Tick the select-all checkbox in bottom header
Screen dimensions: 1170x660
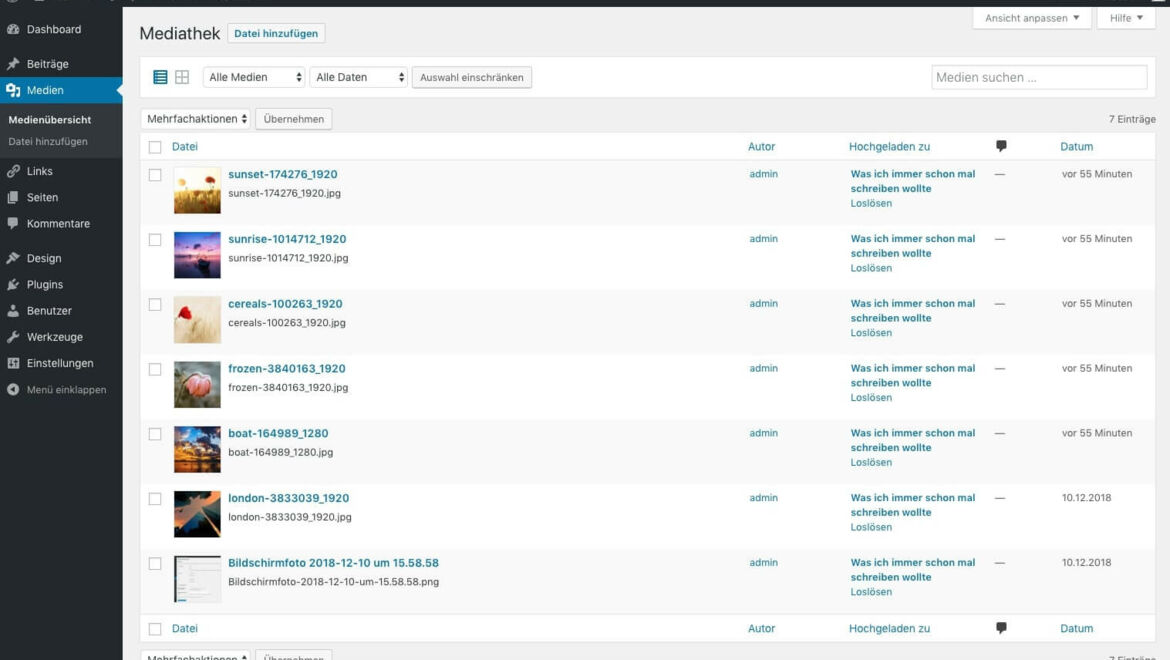154,629
